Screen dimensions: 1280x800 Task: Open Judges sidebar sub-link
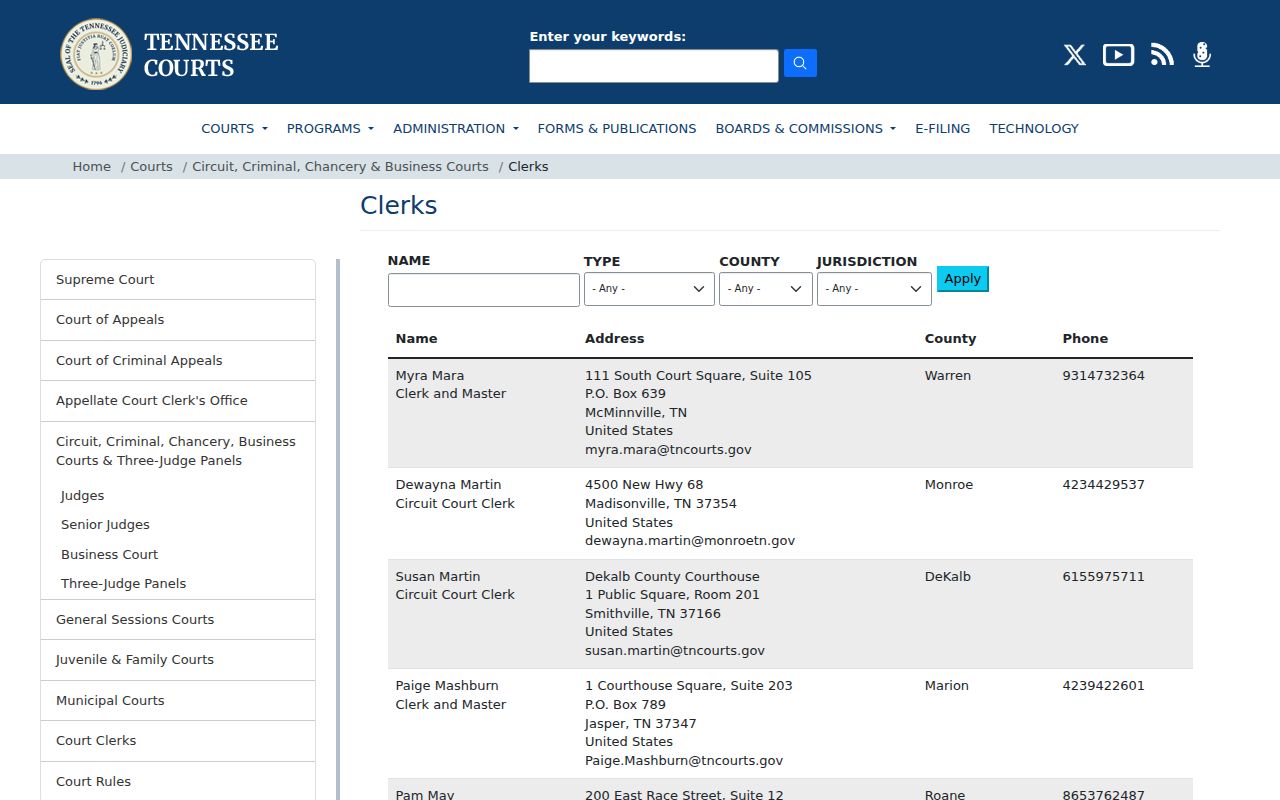click(x=82, y=496)
